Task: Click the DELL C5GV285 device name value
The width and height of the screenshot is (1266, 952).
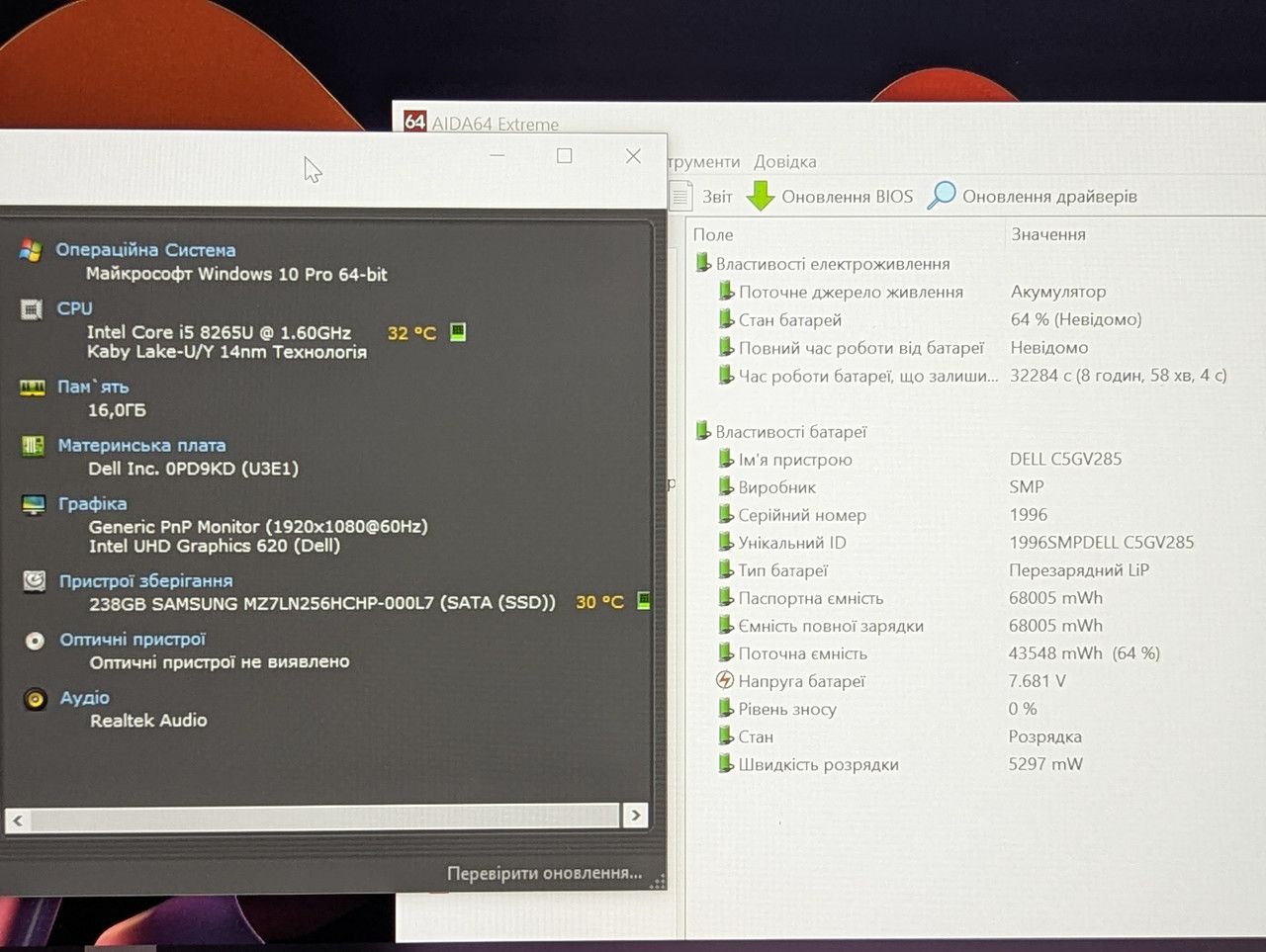Action: tap(1065, 459)
